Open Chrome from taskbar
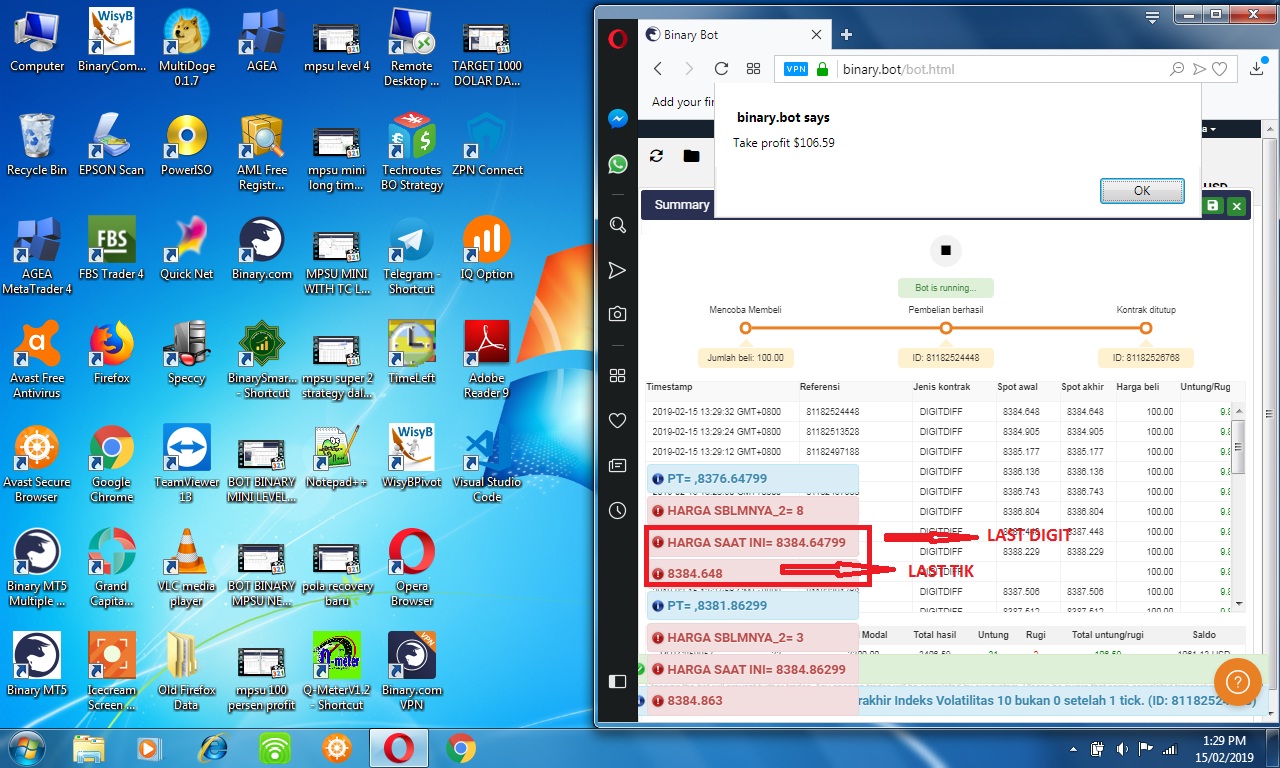Viewport: 1280px width, 768px height. (x=461, y=748)
